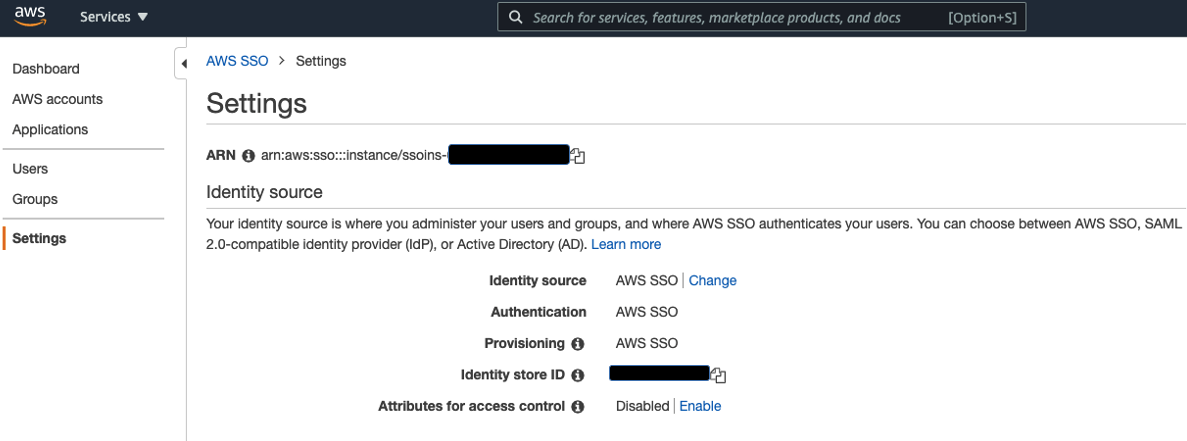Click the AWS SSO breadcrumb link
The height and width of the screenshot is (441, 1187).
tap(237, 61)
